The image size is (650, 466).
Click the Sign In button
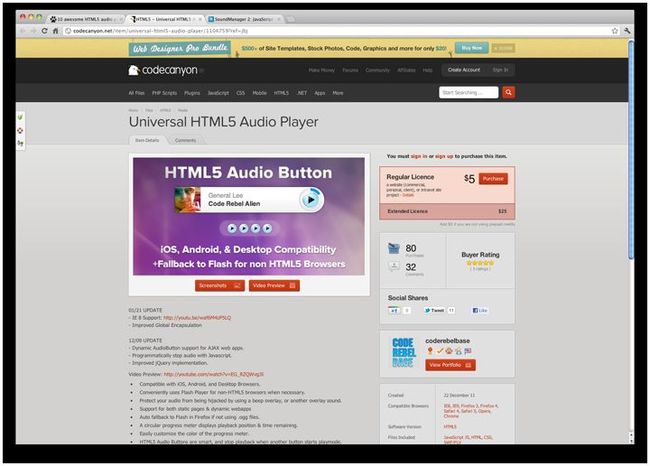500,70
